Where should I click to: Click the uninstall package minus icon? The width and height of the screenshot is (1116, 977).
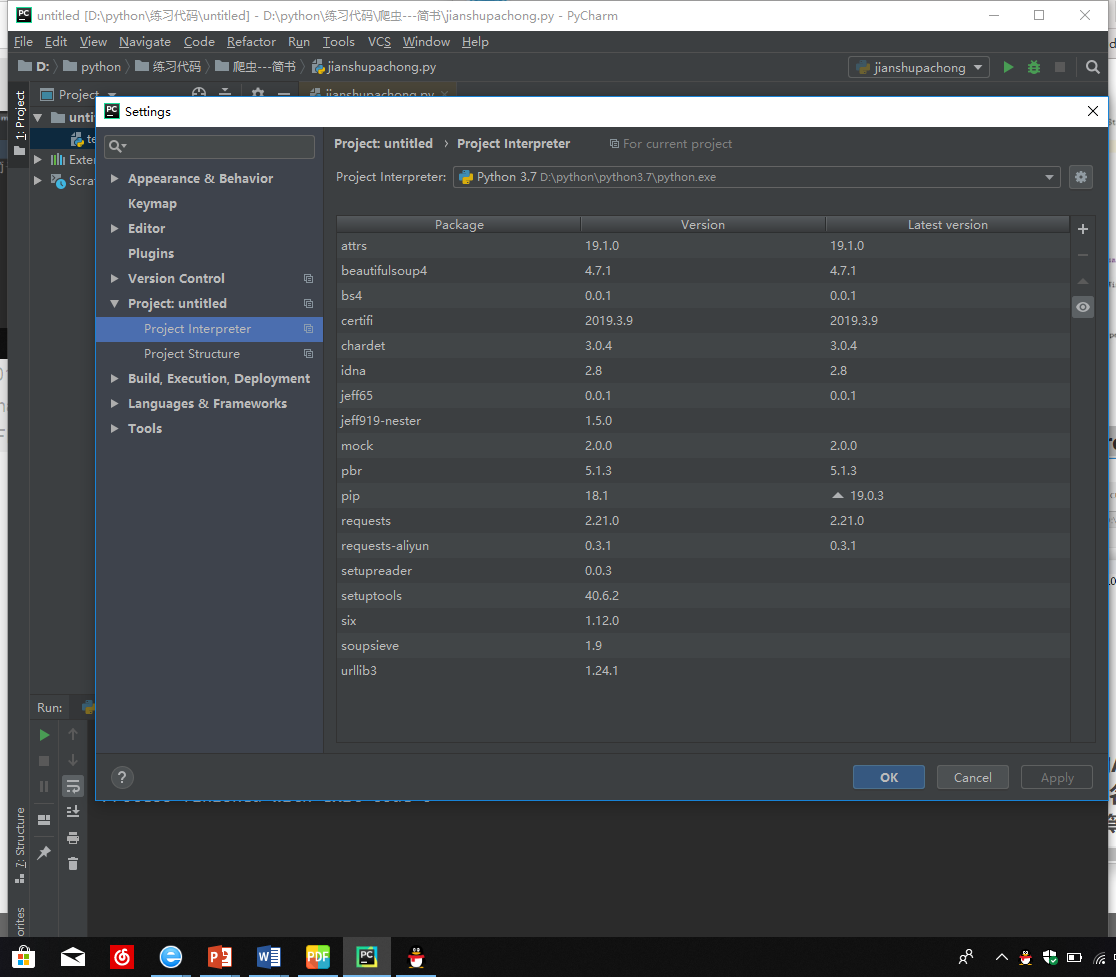[1083, 255]
